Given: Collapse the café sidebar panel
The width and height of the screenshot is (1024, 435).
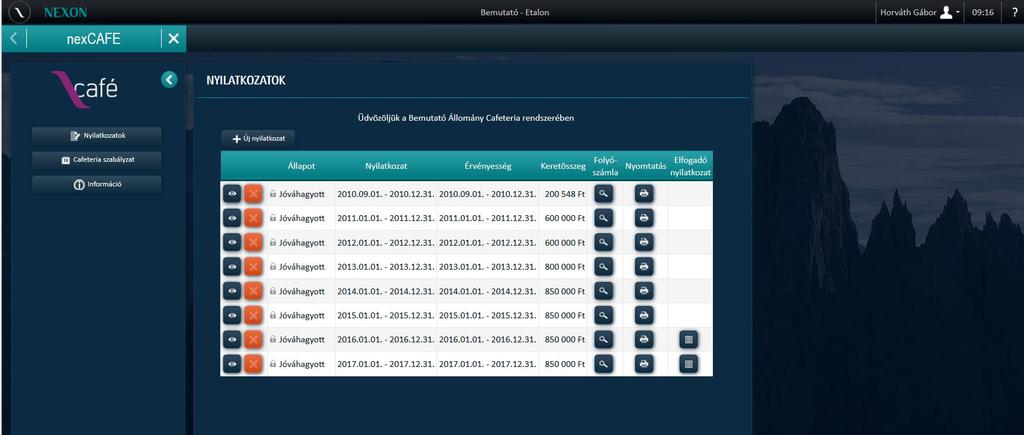Looking at the screenshot, I should coord(169,80).
